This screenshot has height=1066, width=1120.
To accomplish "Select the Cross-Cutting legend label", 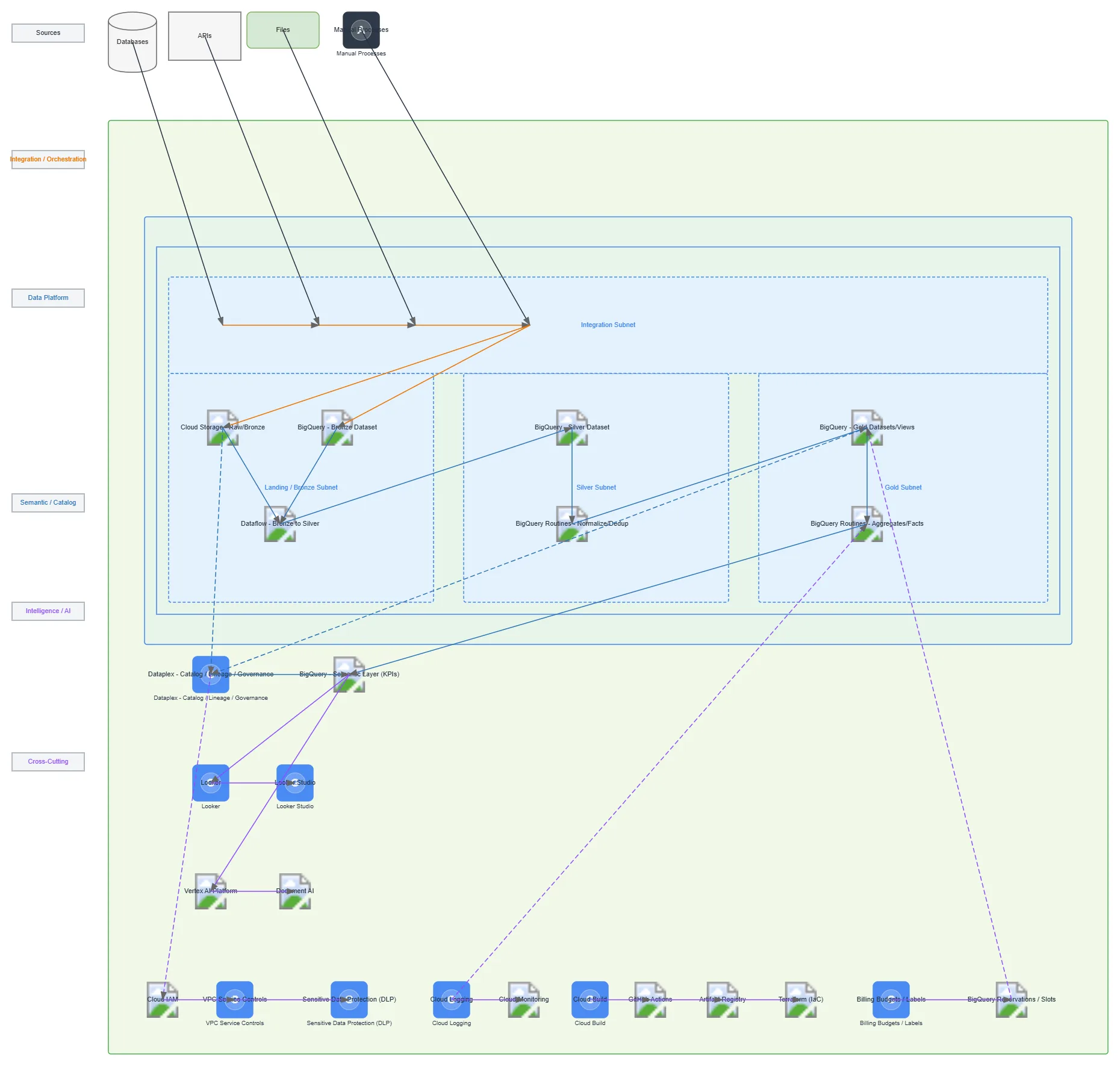I will [x=48, y=762].
